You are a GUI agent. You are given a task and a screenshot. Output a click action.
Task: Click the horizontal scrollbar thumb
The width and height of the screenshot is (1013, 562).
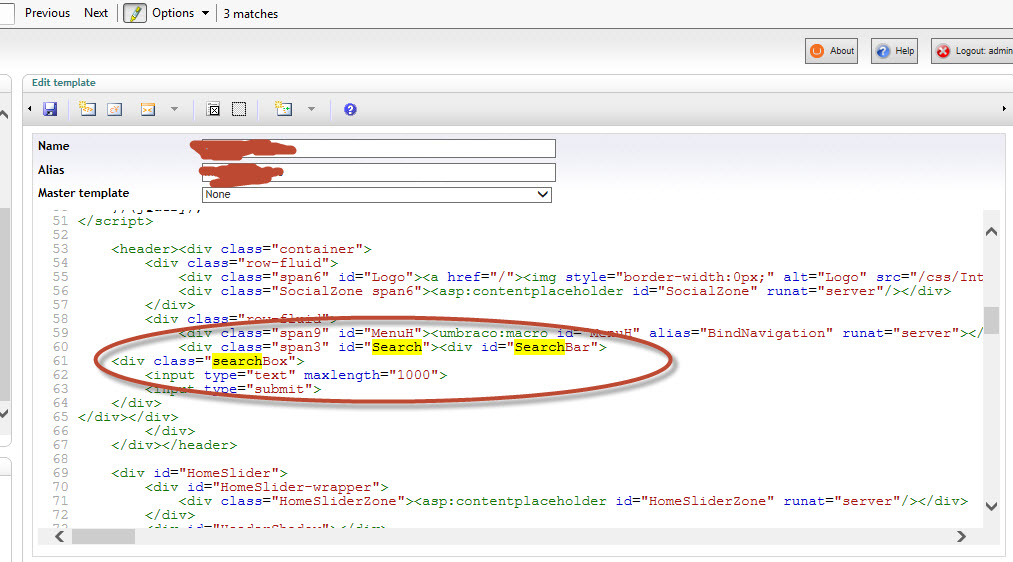click(103, 536)
